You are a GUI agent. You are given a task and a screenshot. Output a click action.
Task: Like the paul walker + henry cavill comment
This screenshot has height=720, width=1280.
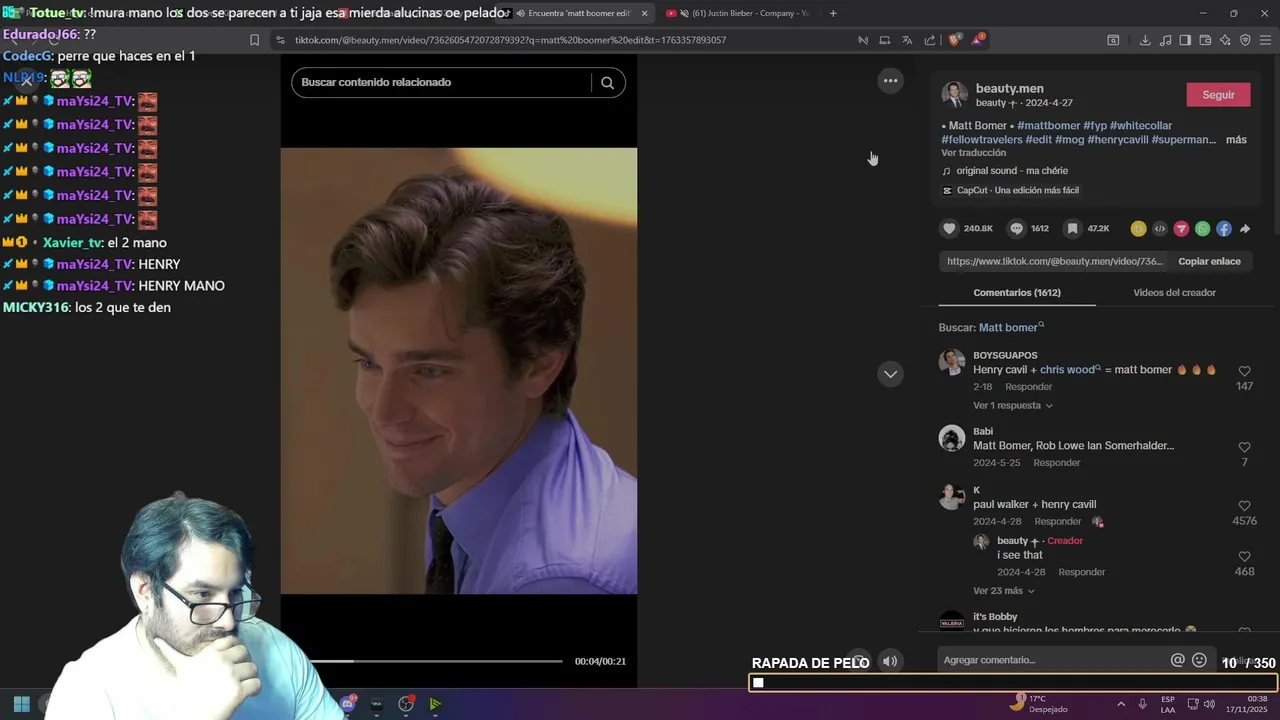point(1244,506)
